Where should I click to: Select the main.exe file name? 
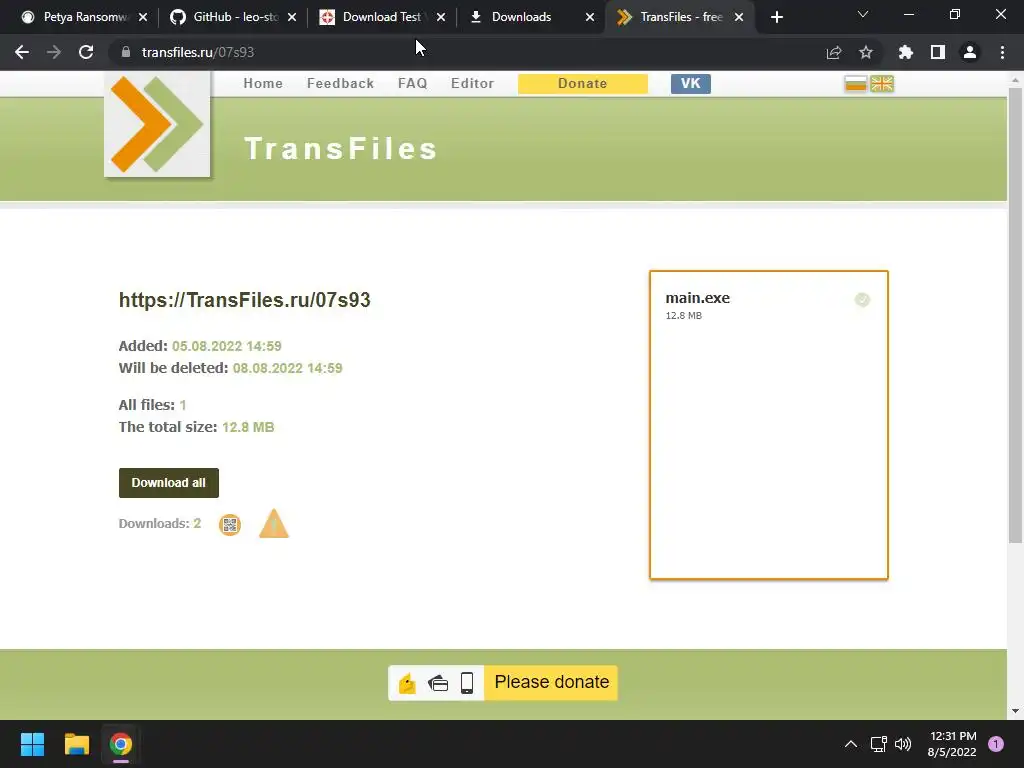(x=697, y=298)
